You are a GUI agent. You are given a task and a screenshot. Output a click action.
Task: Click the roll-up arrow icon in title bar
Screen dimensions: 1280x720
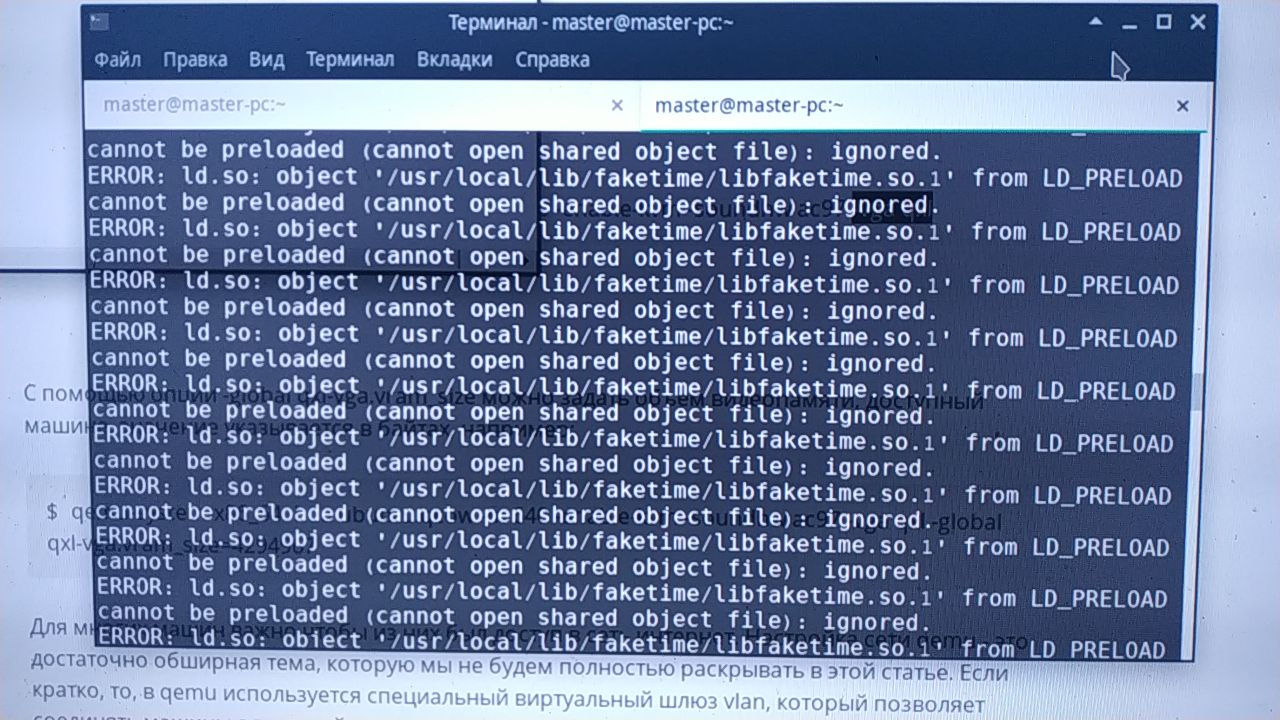point(1096,21)
